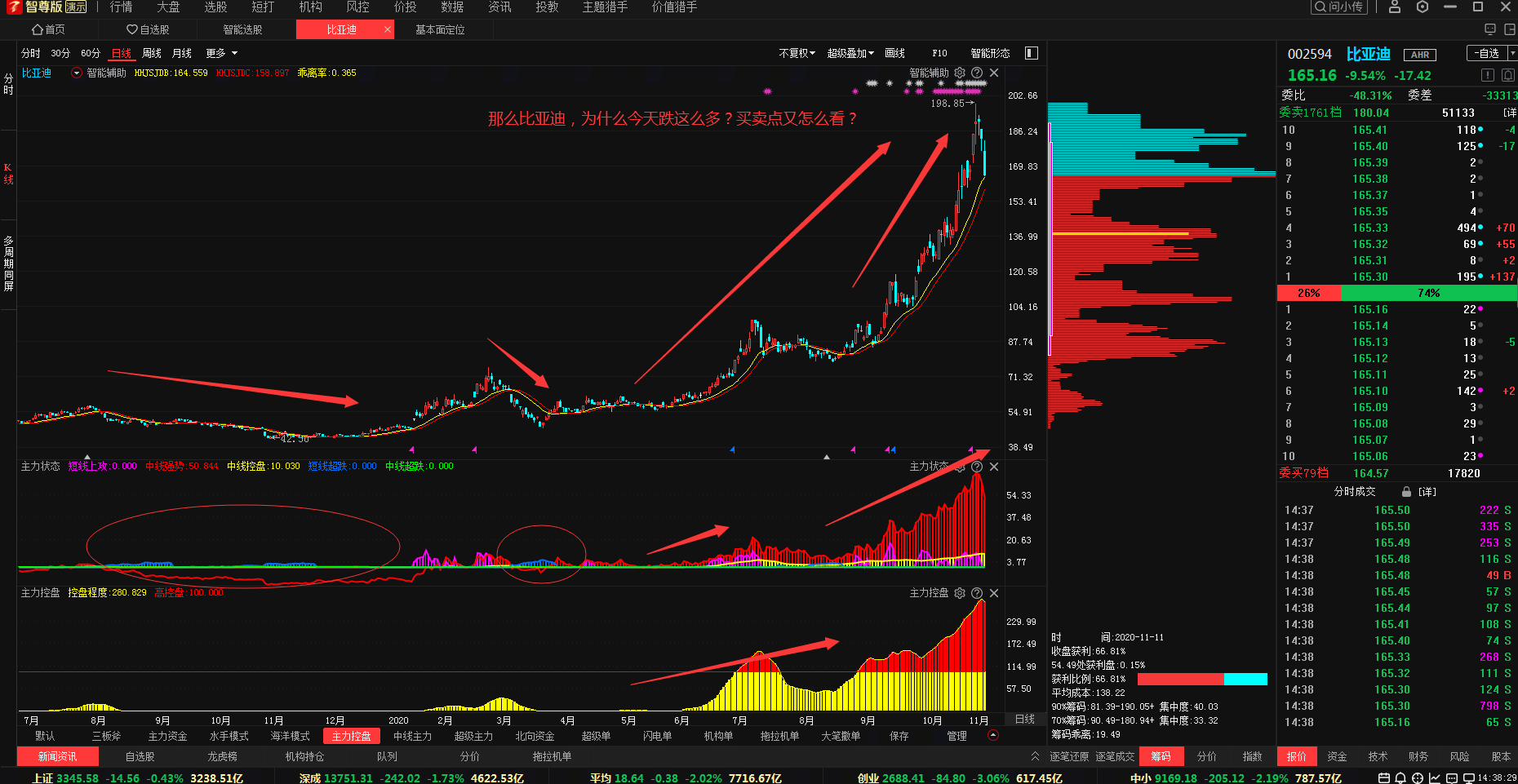Image resolution: width=1518 pixels, height=784 pixels.
Task: Open settings gear of 主力控盘 panel
Action: click(960, 593)
